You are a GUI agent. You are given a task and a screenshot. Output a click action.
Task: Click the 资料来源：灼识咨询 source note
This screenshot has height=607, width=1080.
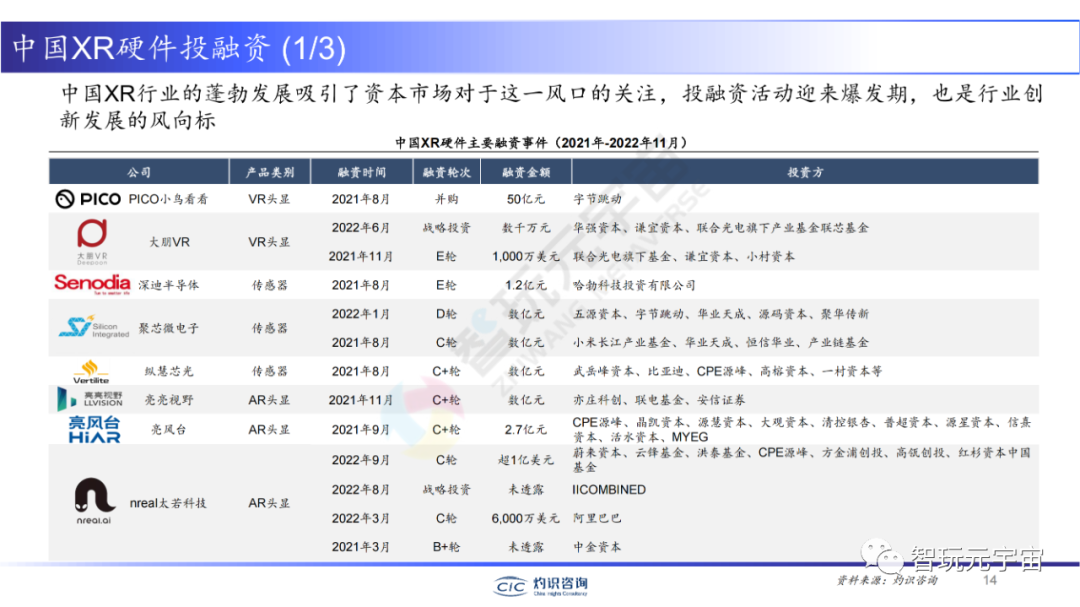887,580
